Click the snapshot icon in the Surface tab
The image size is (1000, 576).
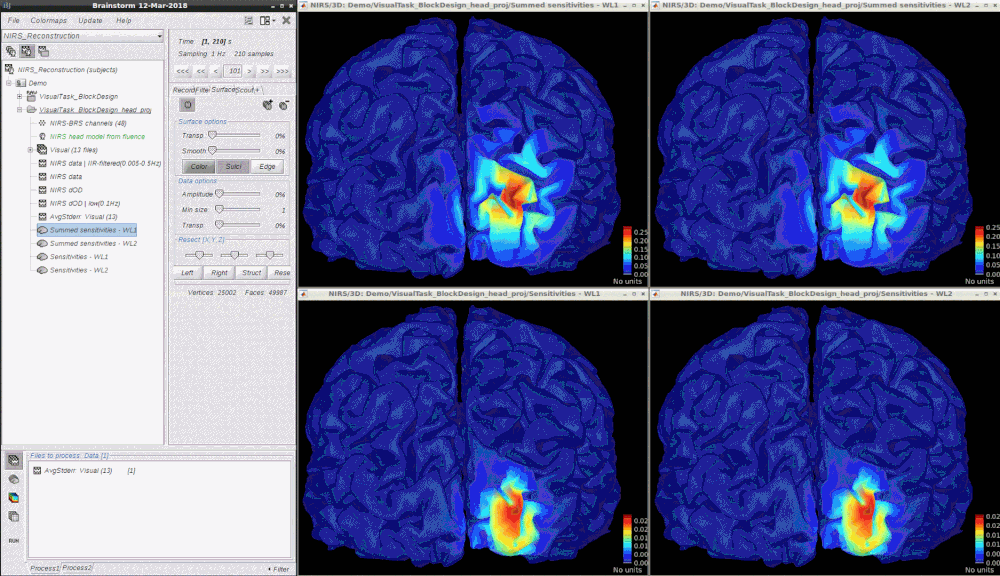pyautogui.click(x=188, y=105)
